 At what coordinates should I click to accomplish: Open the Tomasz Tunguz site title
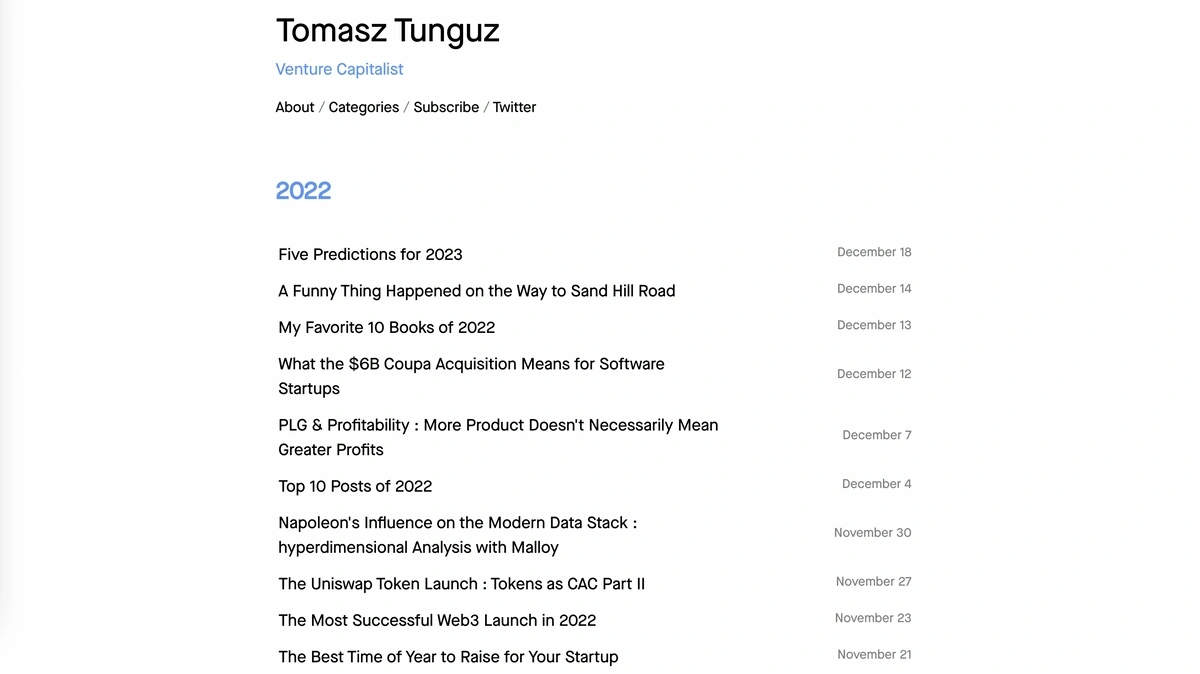pos(387,31)
